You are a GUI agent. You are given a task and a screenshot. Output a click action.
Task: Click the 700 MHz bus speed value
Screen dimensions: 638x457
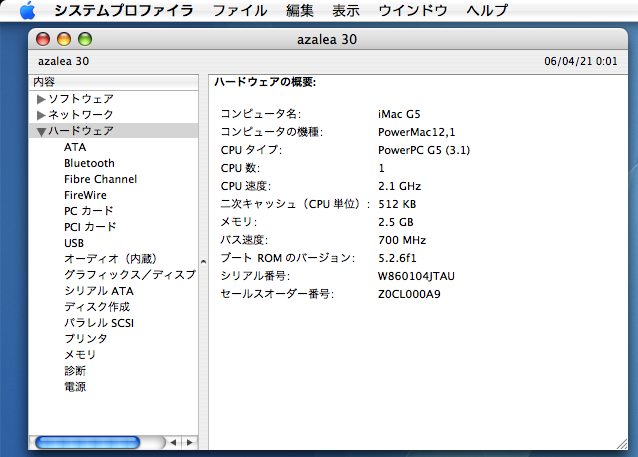click(402, 240)
